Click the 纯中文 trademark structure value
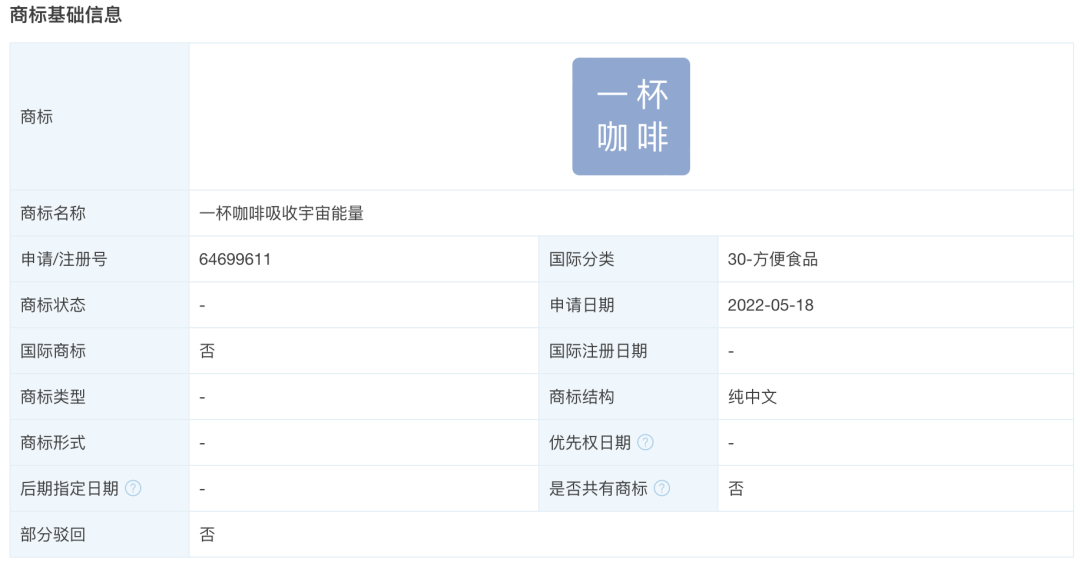The height and width of the screenshot is (566, 1080). (x=752, y=397)
